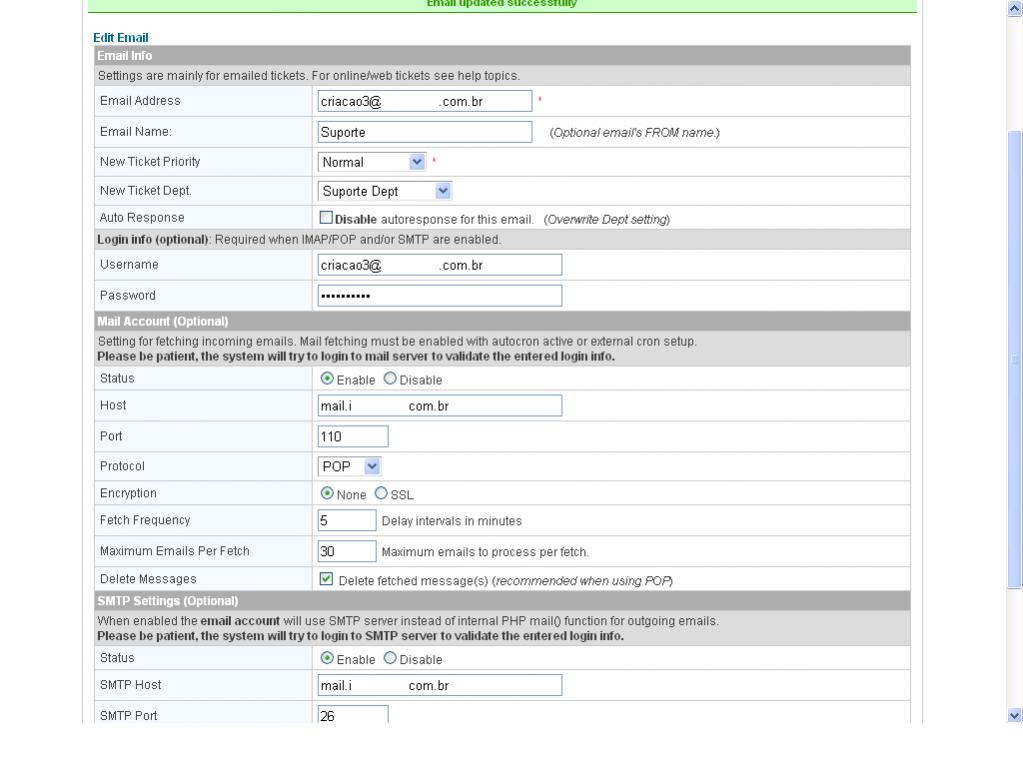Click the SMTP Port label

tap(129, 715)
